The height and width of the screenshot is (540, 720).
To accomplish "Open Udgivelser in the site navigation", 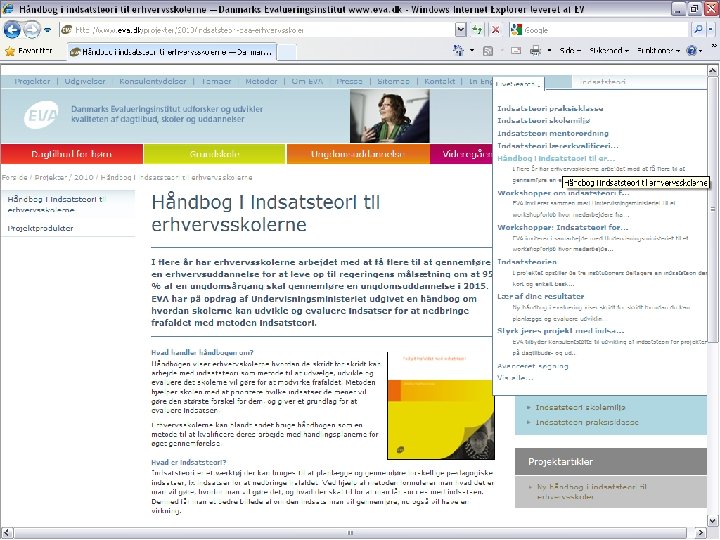I will pyautogui.click(x=85, y=81).
